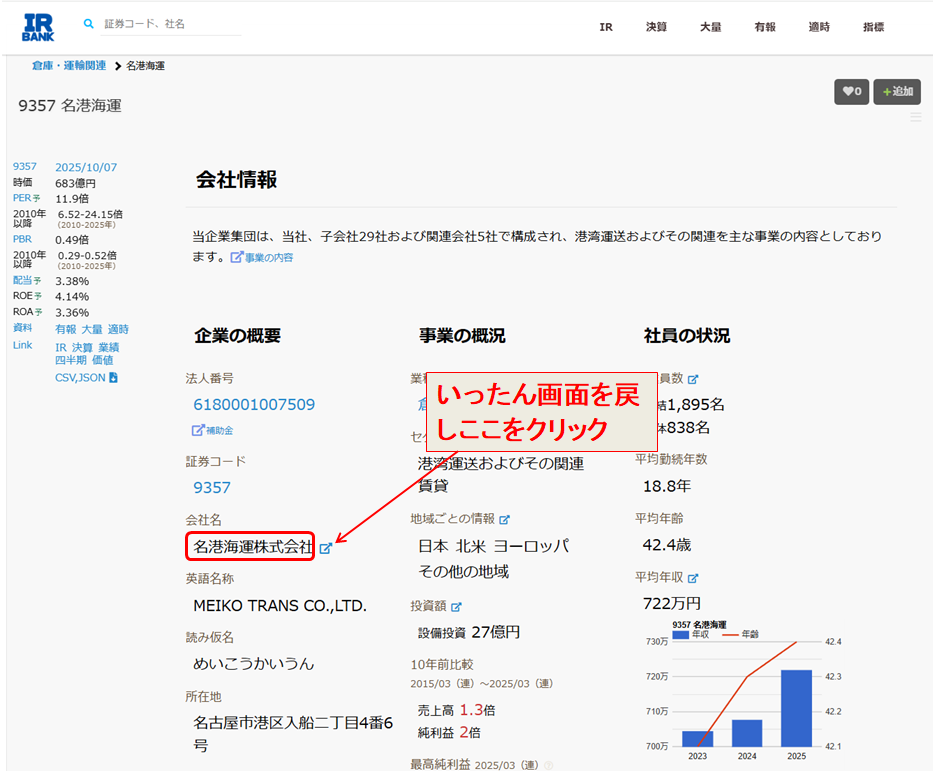Select 決算 in the top navigation
Screen dimensions: 933x772
[x=656, y=27]
